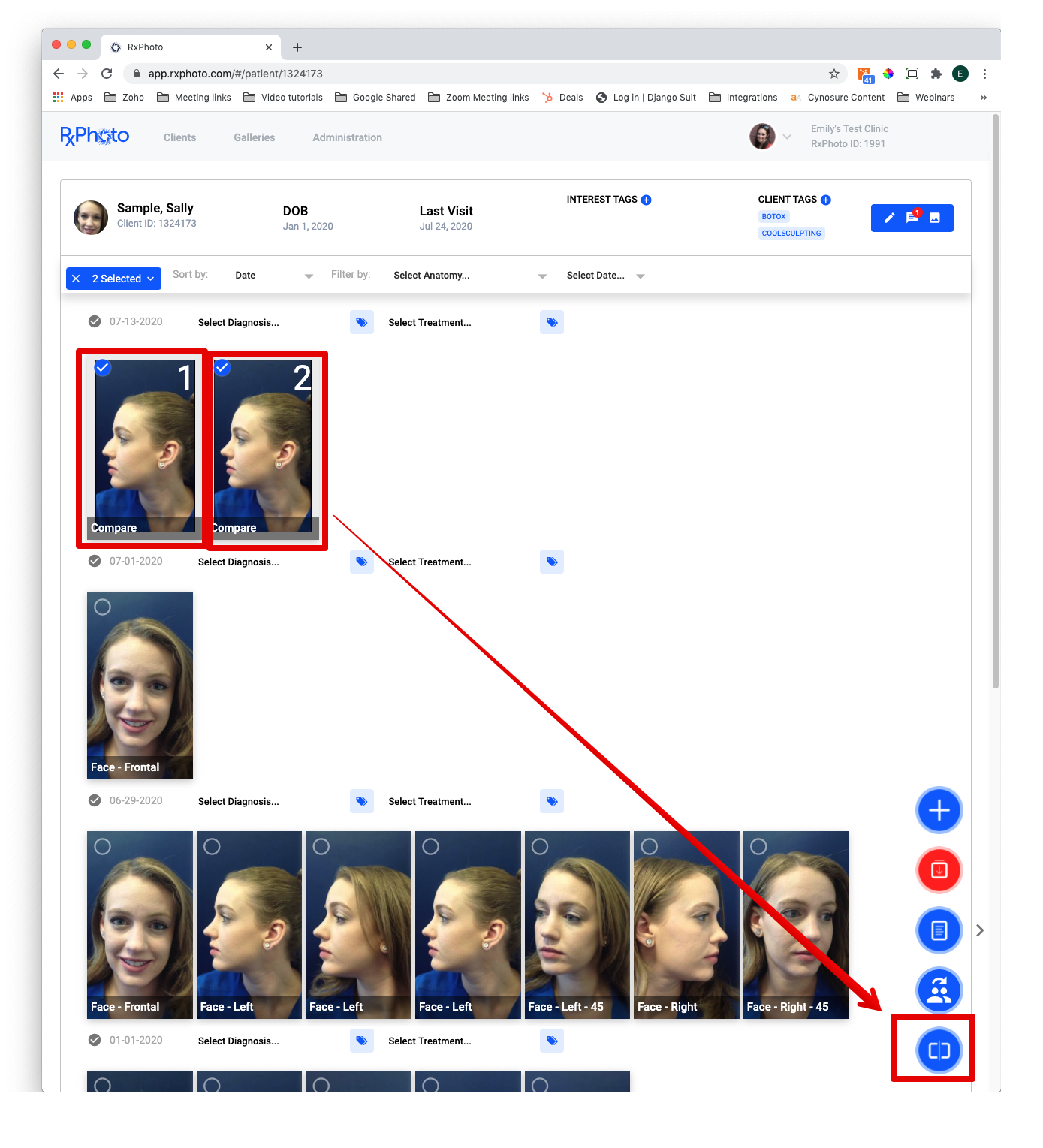Image resolution: width=1043 pixels, height=1148 pixels.
Task: Add a client tag with plus icon
Action: coord(826,200)
